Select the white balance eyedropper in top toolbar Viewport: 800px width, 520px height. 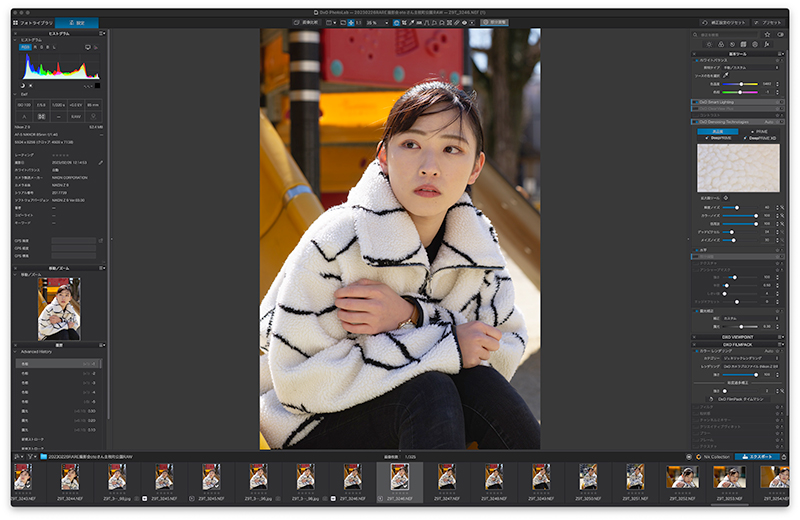pyautogui.click(x=412, y=22)
